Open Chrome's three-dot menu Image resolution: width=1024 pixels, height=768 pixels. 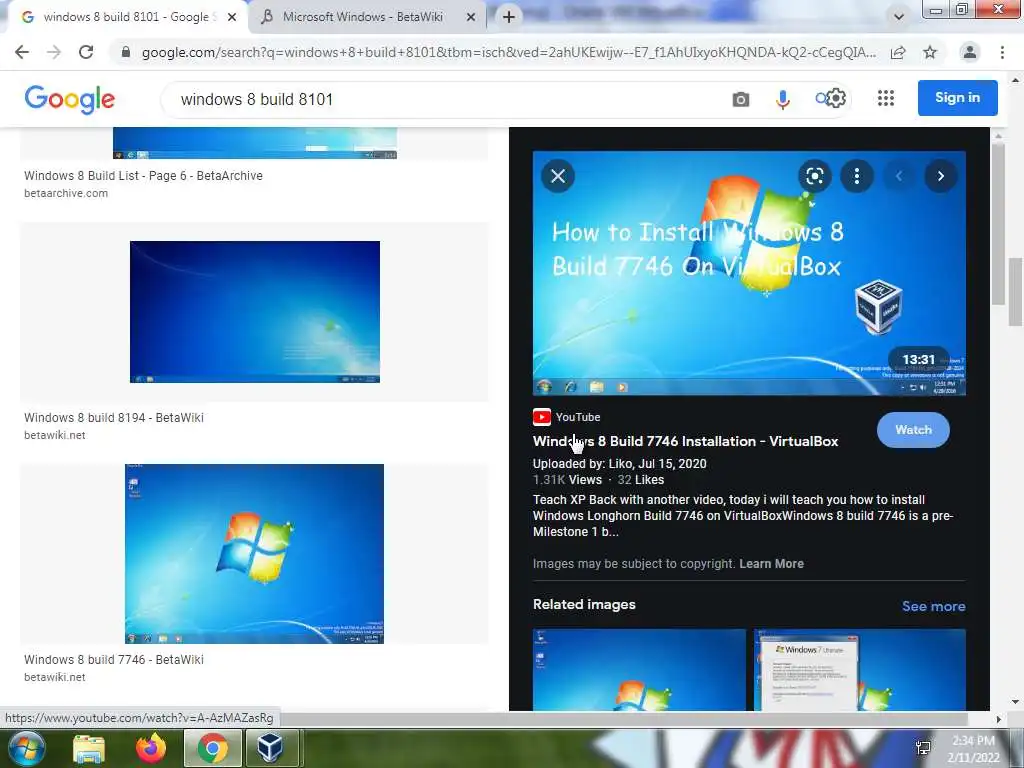(1002, 52)
